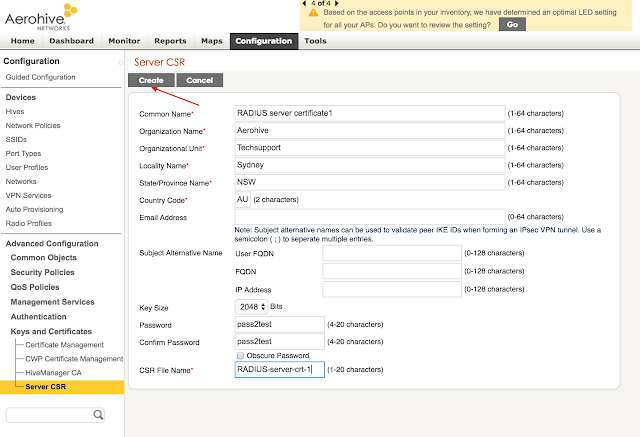Open Auto Provisioning in sidebar
Screen dimensions: 640x437
[34, 209]
